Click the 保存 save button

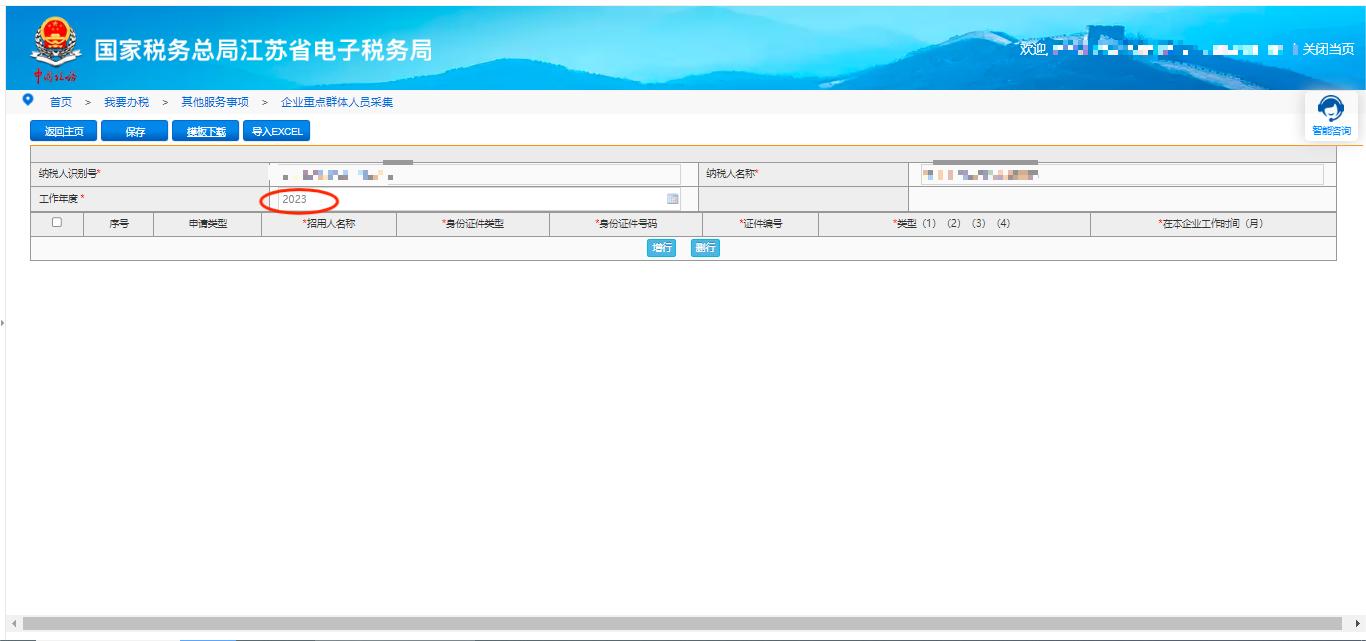135,132
